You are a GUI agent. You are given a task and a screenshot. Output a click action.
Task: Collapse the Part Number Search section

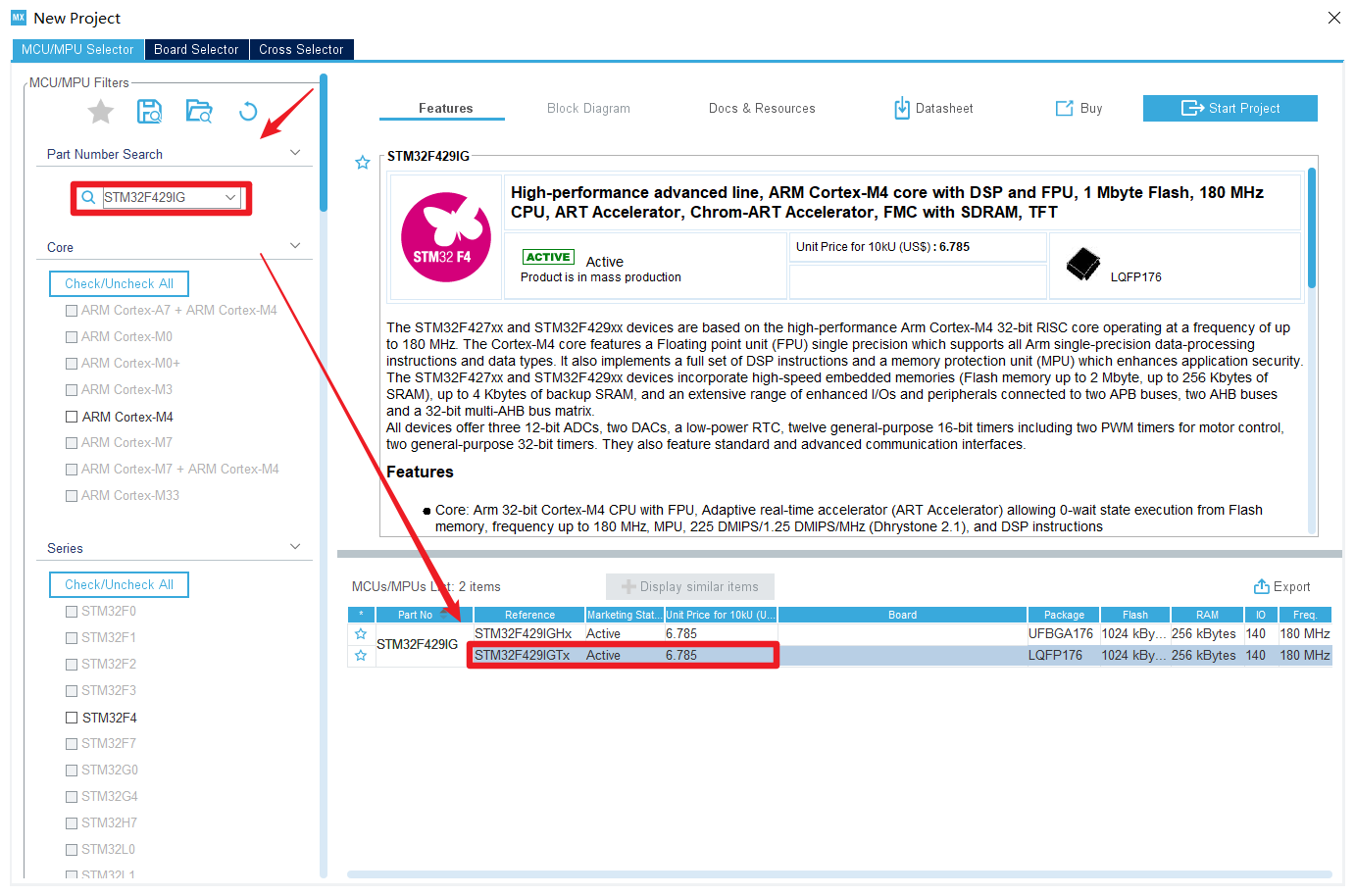[295, 153]
